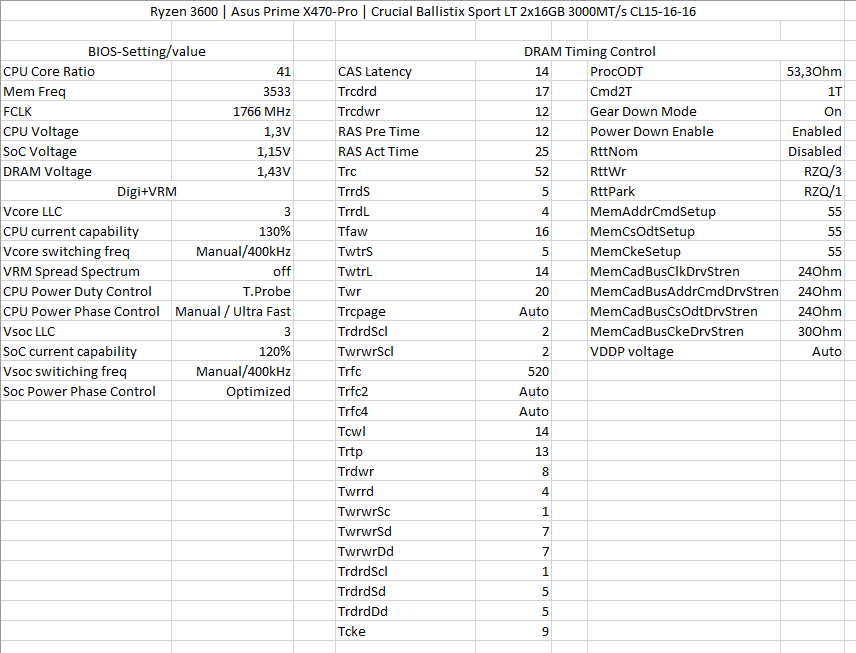Select the Trc value 52
Image resolution: width=856 pixels, height=653 pixels.
click(513, 171)
